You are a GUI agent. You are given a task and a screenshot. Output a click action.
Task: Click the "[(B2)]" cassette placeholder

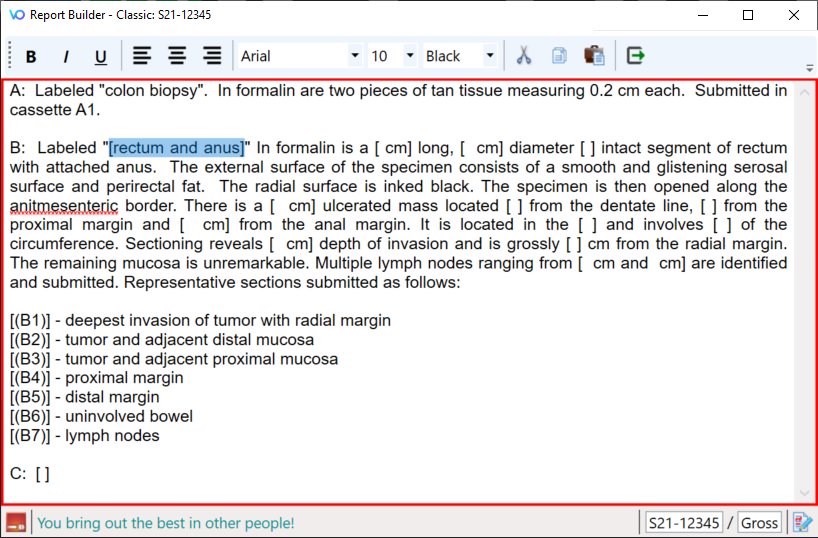click(30, 340)
